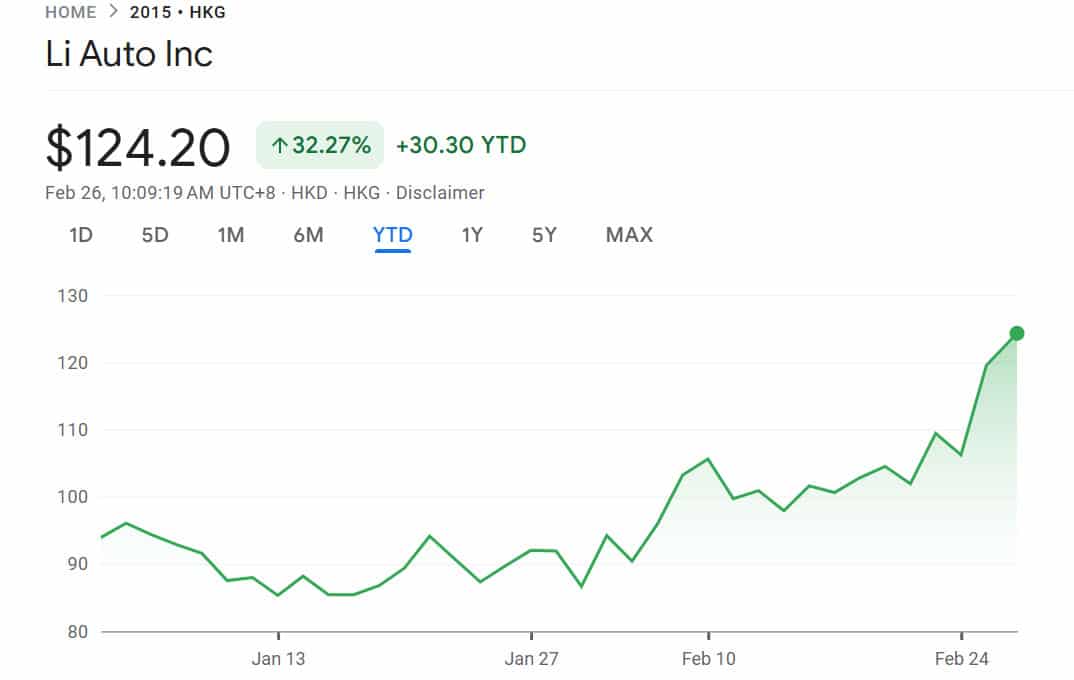Image resolution: width=1074 pixels, height=680 pixels.
Task: Click the Li Auto Inc title
Action: point(129,54)
